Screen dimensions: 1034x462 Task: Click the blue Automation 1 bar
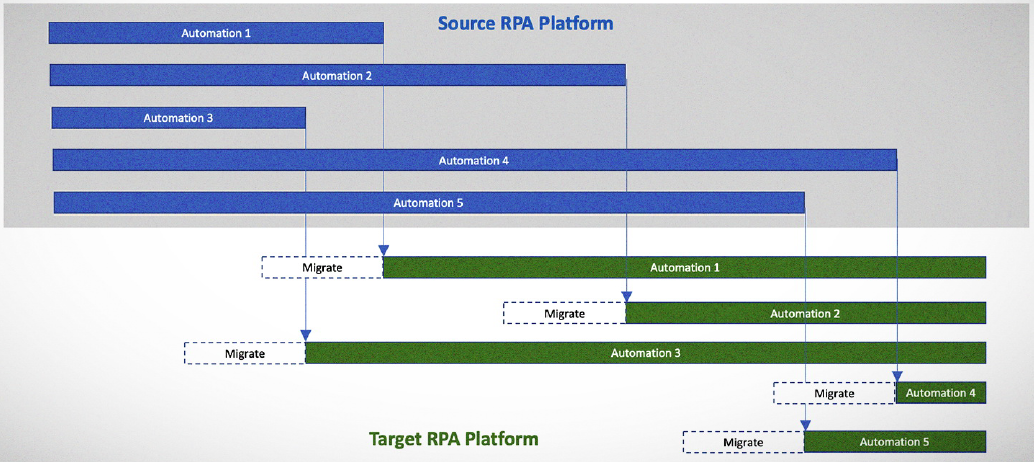(216, 33)
